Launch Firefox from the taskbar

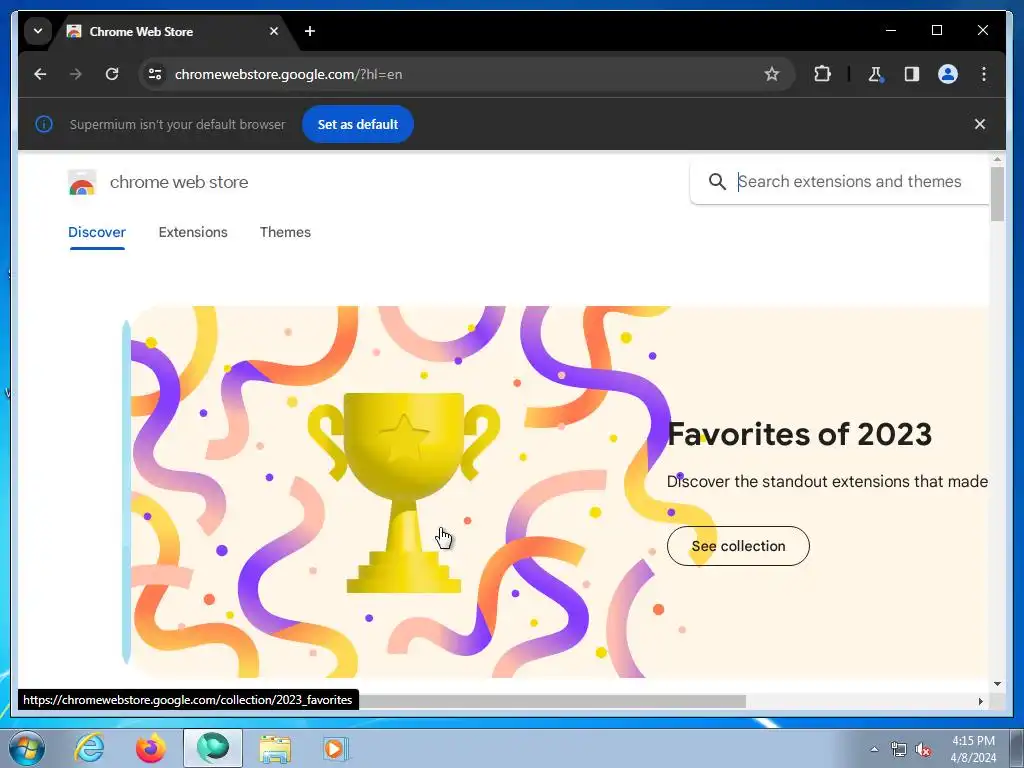click(x=151, y=748)
